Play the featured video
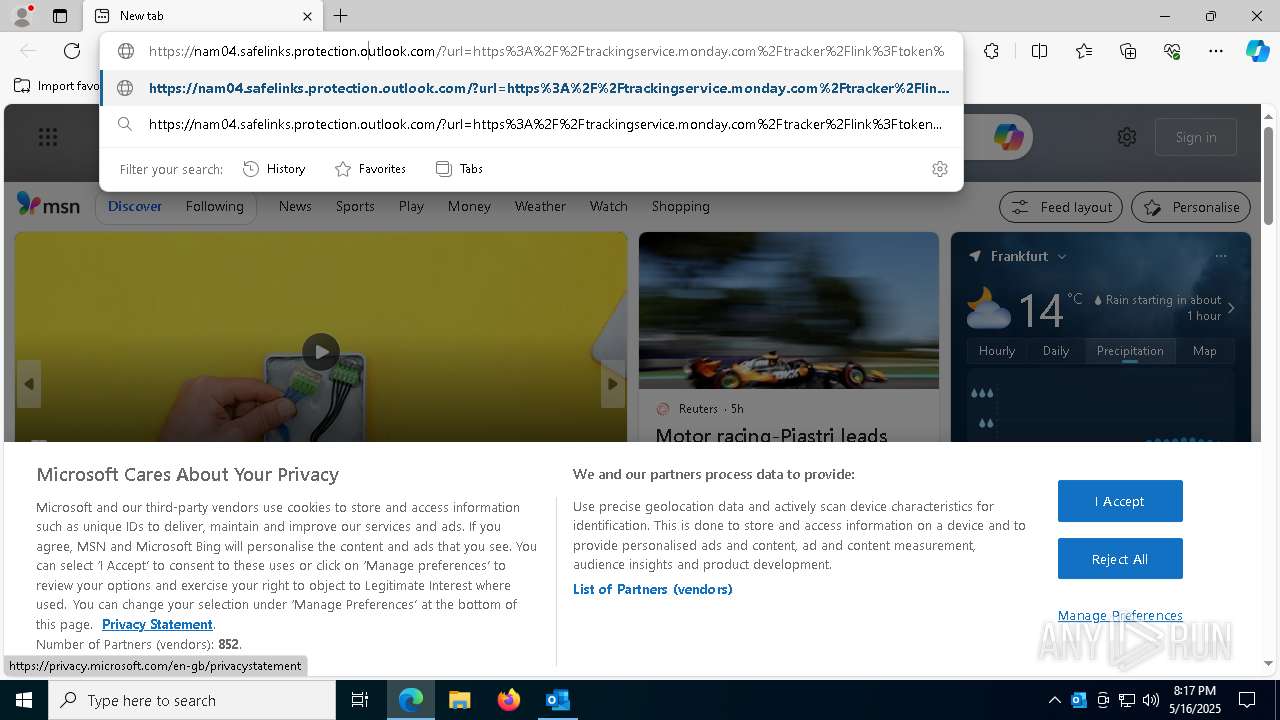 [x=321, y=351]
